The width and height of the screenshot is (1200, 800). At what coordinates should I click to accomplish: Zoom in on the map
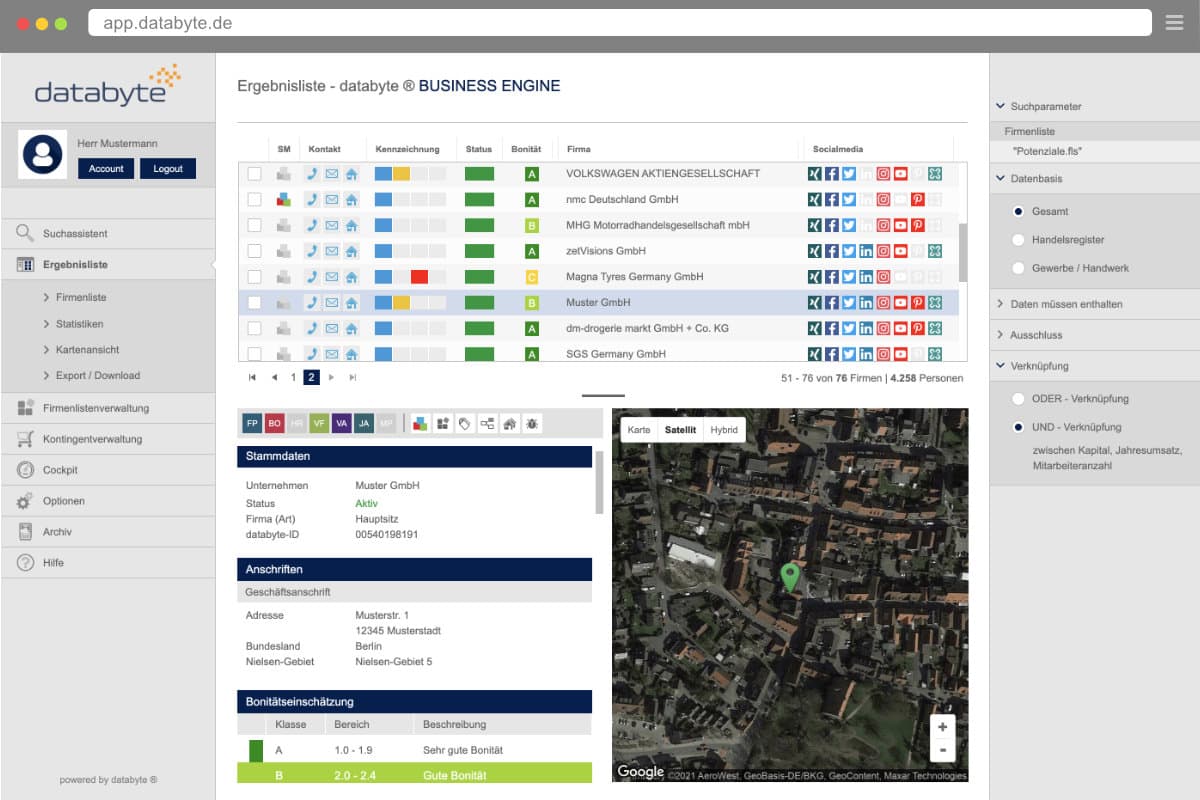[942, 727]
